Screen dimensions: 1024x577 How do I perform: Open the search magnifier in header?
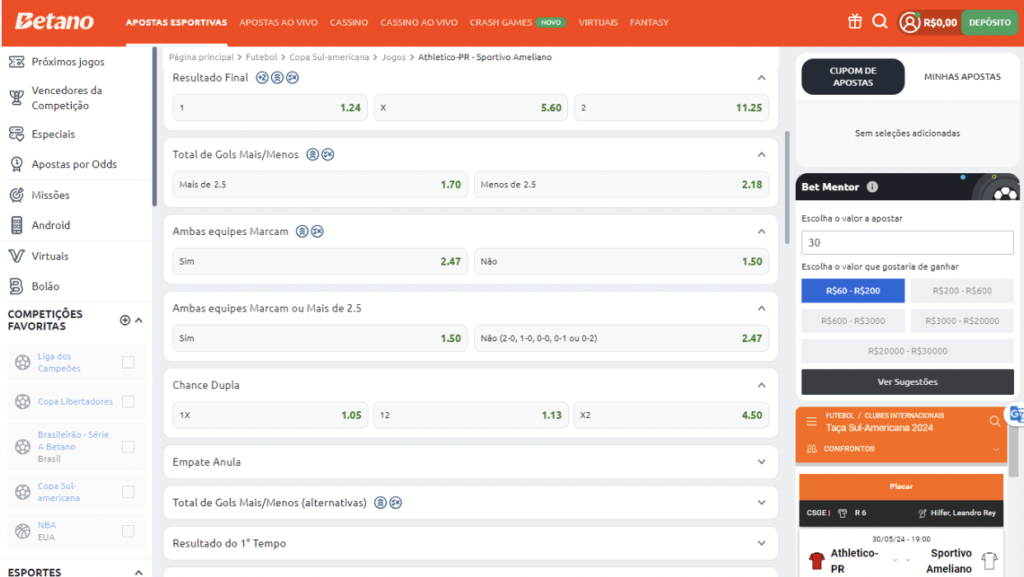880,22
